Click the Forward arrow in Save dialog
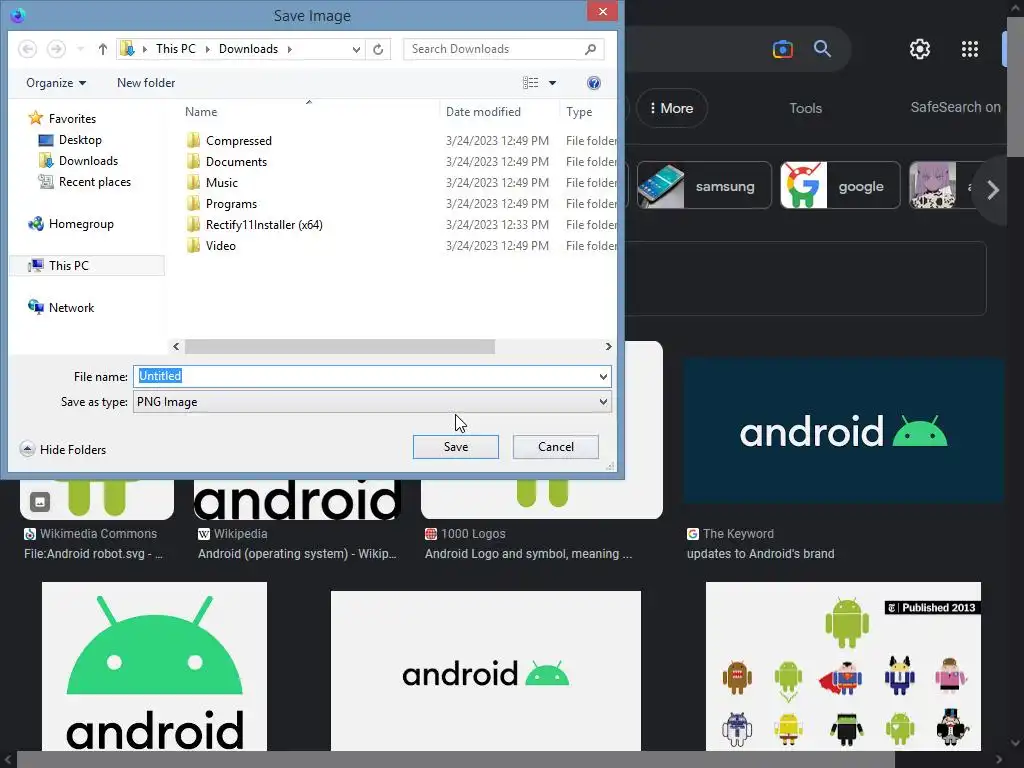 56,49
